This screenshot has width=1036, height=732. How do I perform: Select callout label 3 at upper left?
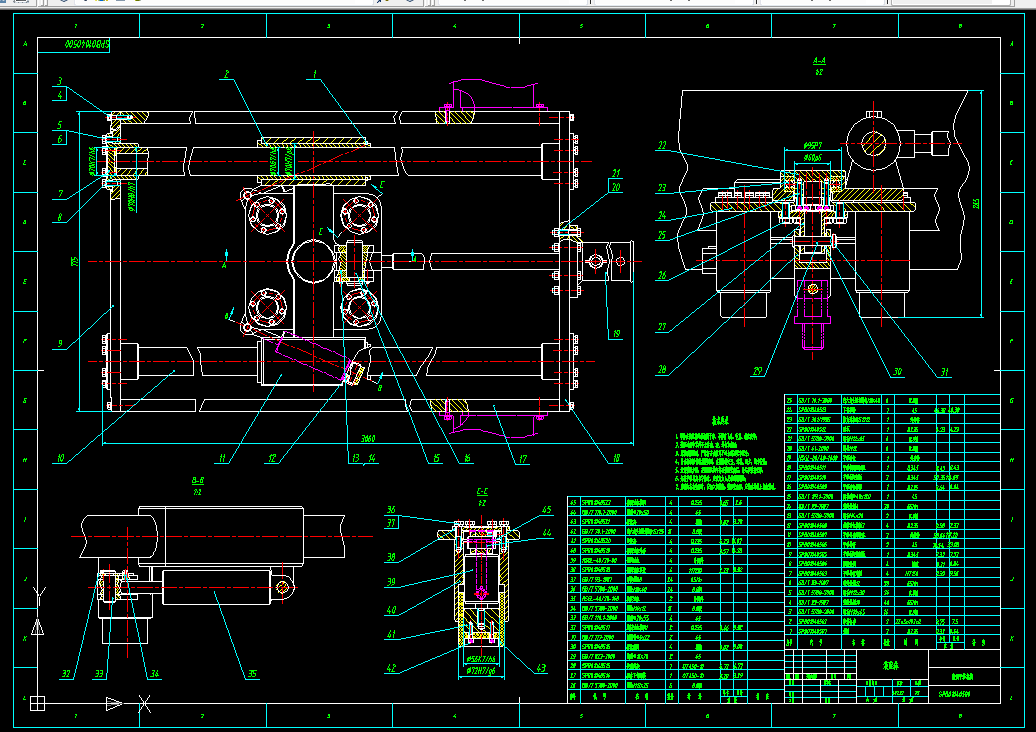[x=60, y=82]
